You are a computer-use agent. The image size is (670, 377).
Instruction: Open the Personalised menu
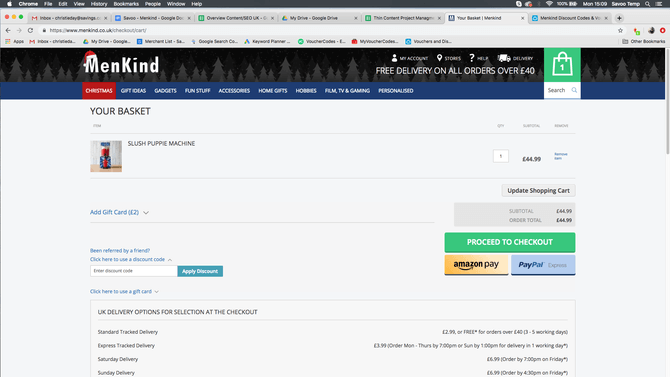[x=396, y=91]
